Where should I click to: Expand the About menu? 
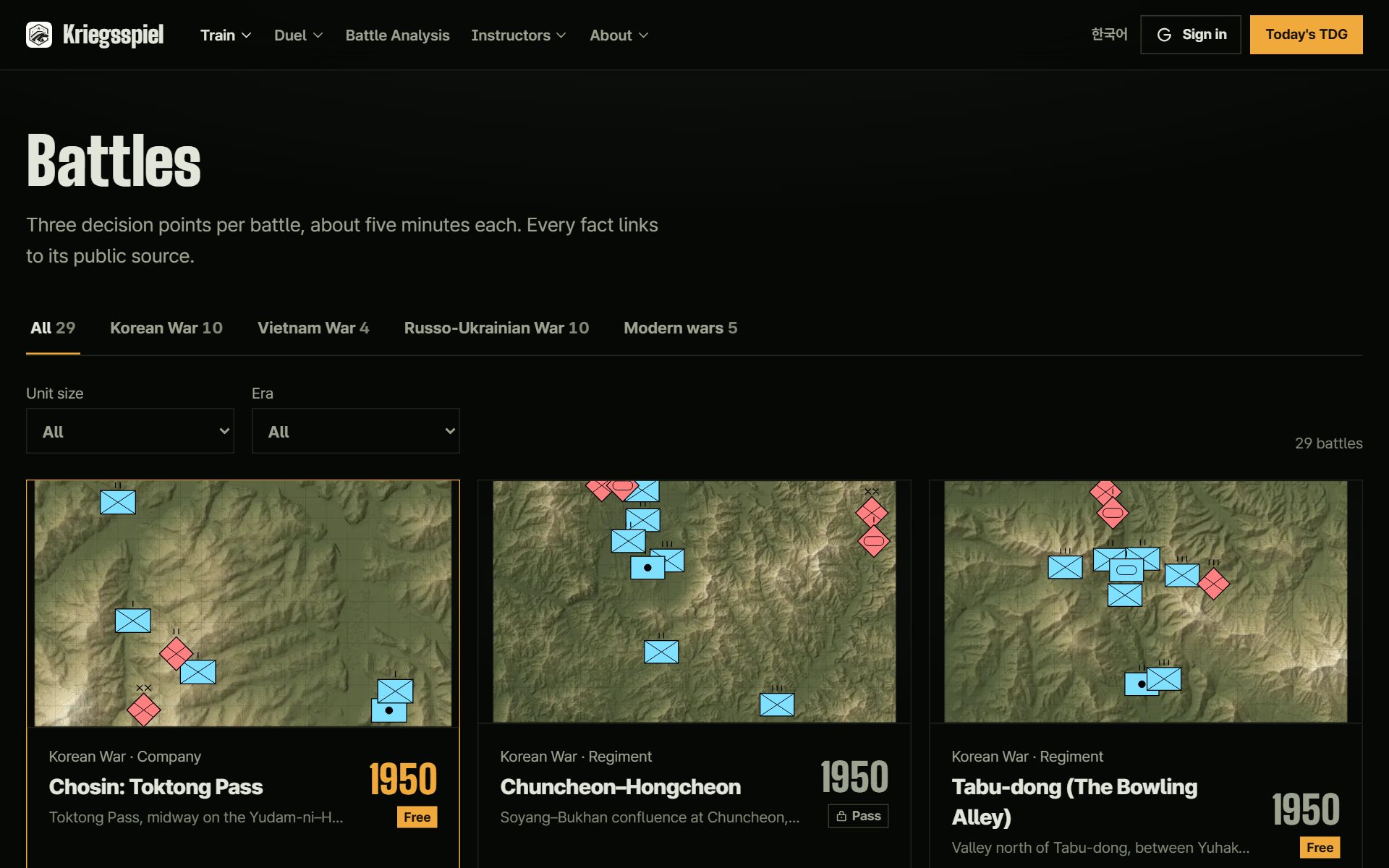(x=619, y=35)
